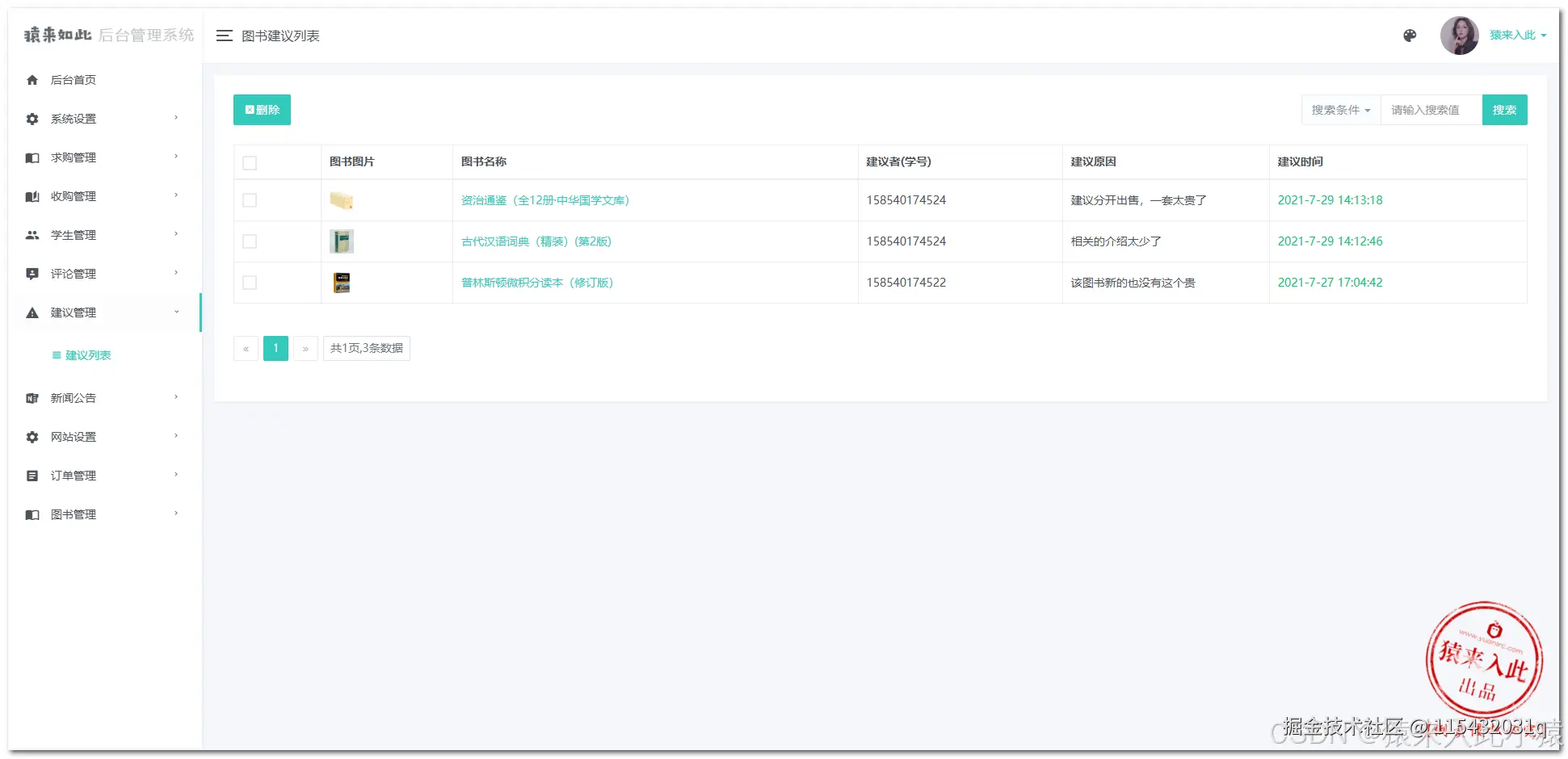The image size is (1568, 759).
Task: Expand the 评论管理 menu arrow
Action: pos(176,273)
